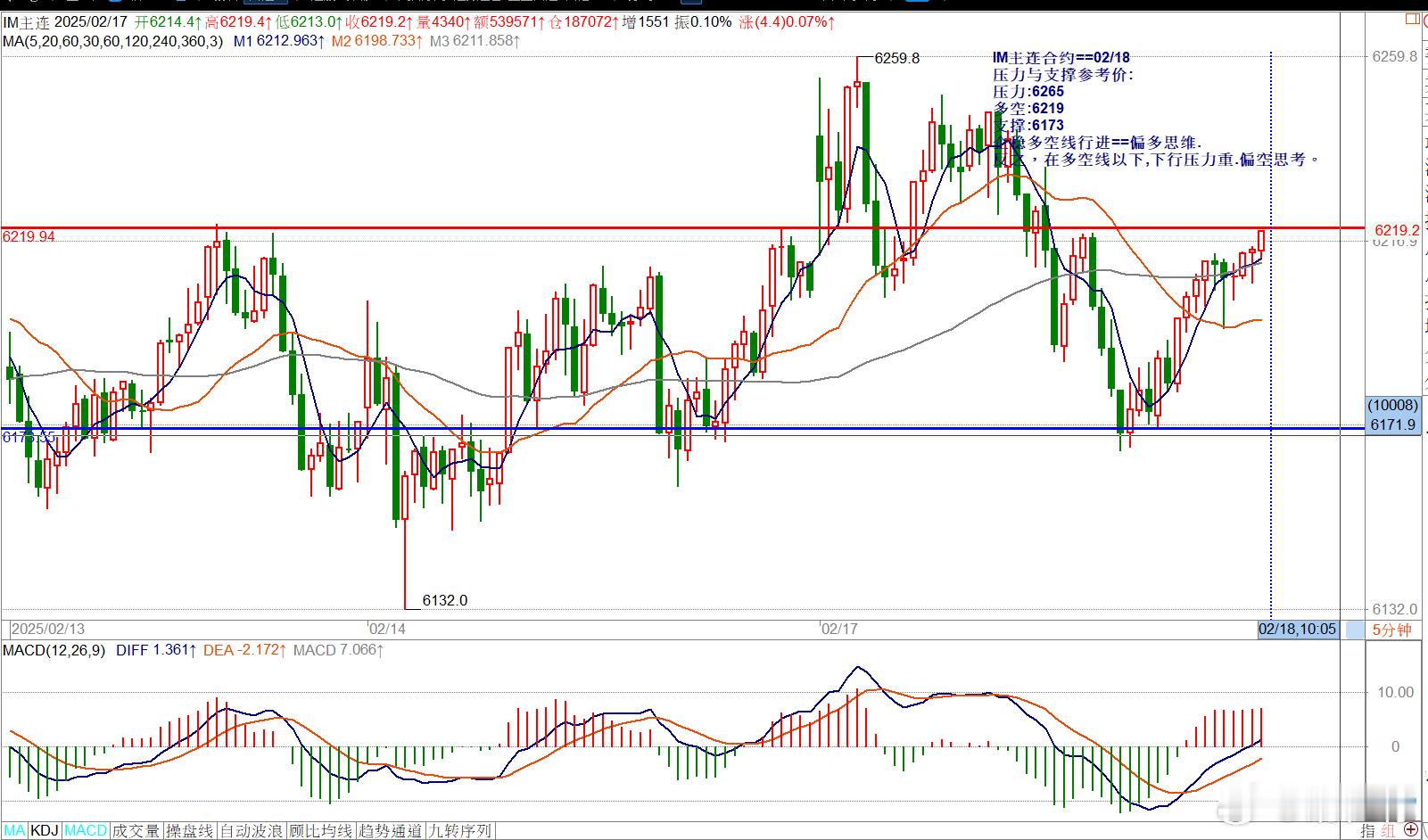Open the 操盘线 indicator tab
This screenshot has width=1428, height=840.
191,831
